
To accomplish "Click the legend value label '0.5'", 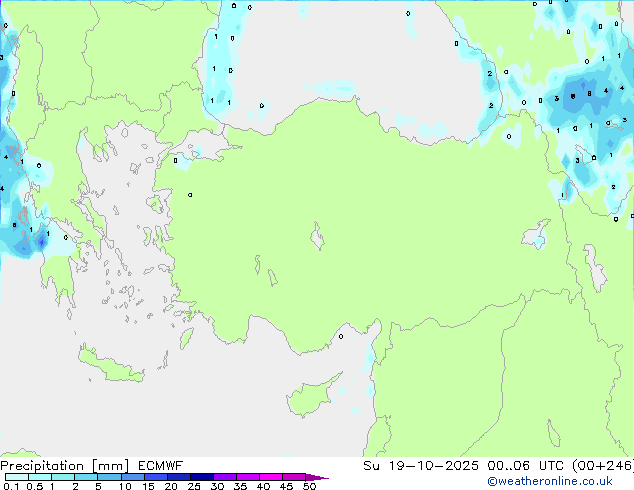I will point(35,486).
